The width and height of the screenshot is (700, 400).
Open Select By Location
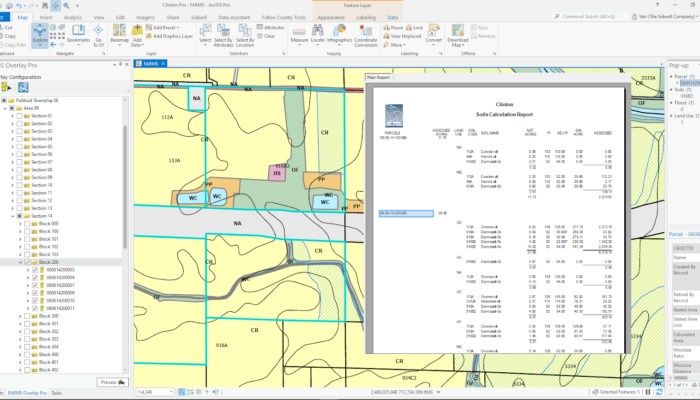pos(245,36)
